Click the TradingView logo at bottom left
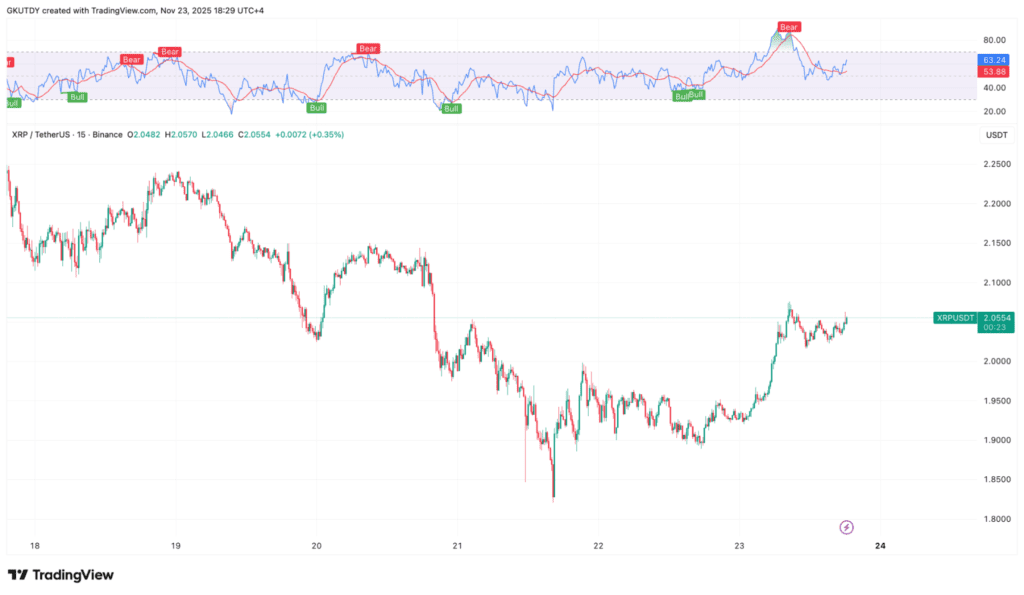Viewport: 1024px width, 595px height. coord(61,575)
